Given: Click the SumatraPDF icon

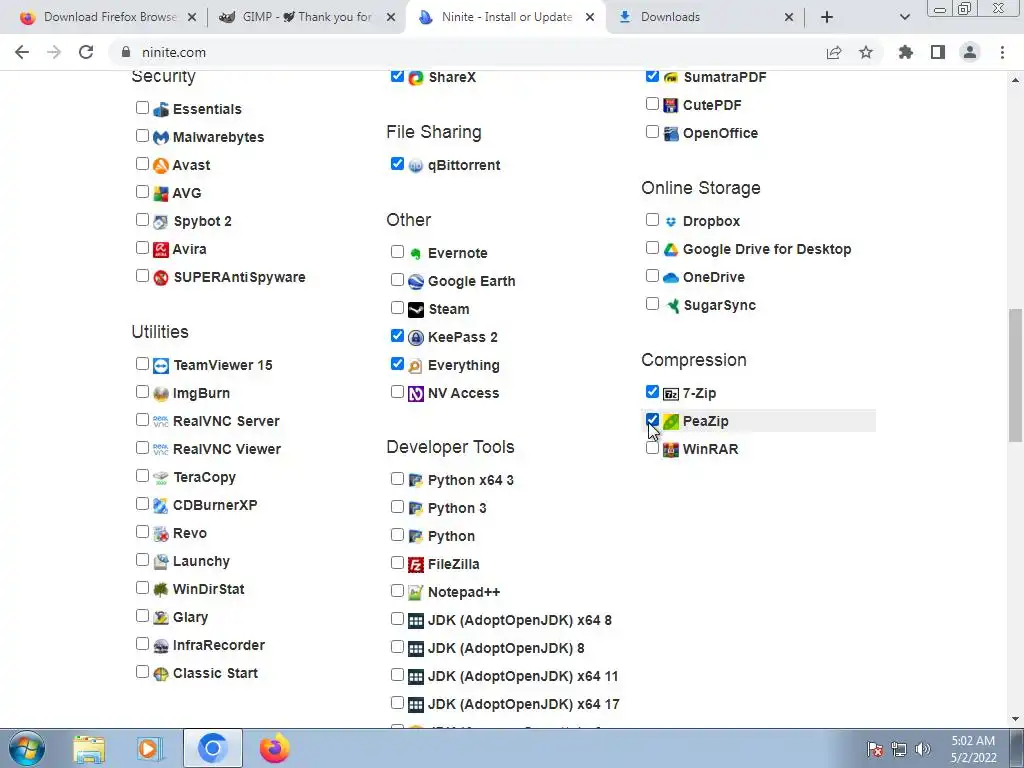Looking at the screenshot, I should pos(671,78).
